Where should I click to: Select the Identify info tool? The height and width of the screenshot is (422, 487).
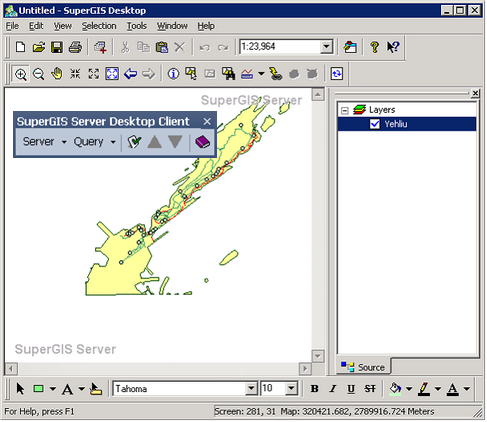pyautogui.click(x=173, y=74)
